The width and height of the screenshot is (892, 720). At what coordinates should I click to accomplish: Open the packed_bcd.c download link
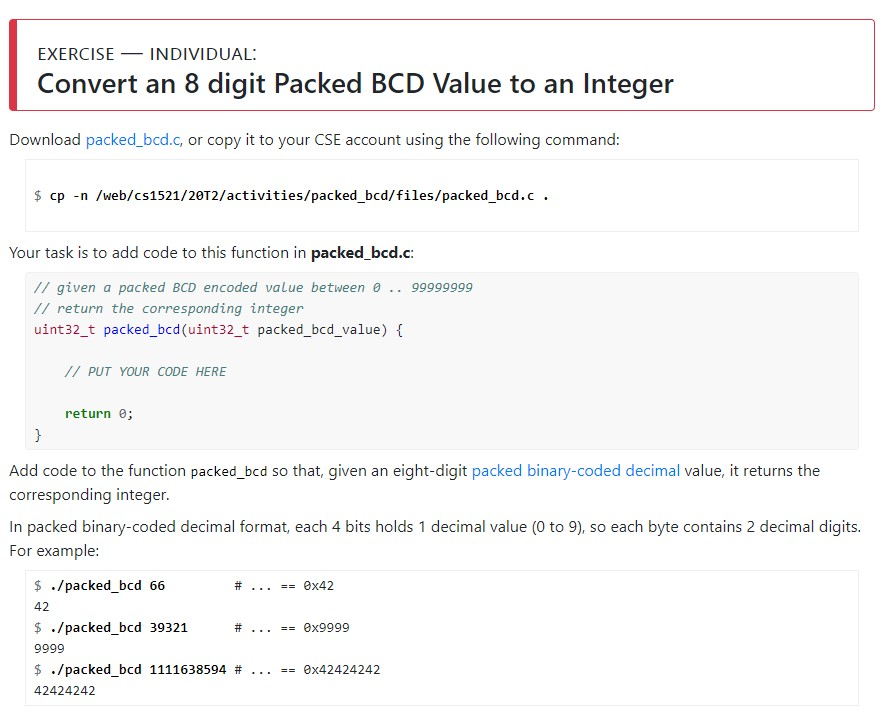(133, 140)
